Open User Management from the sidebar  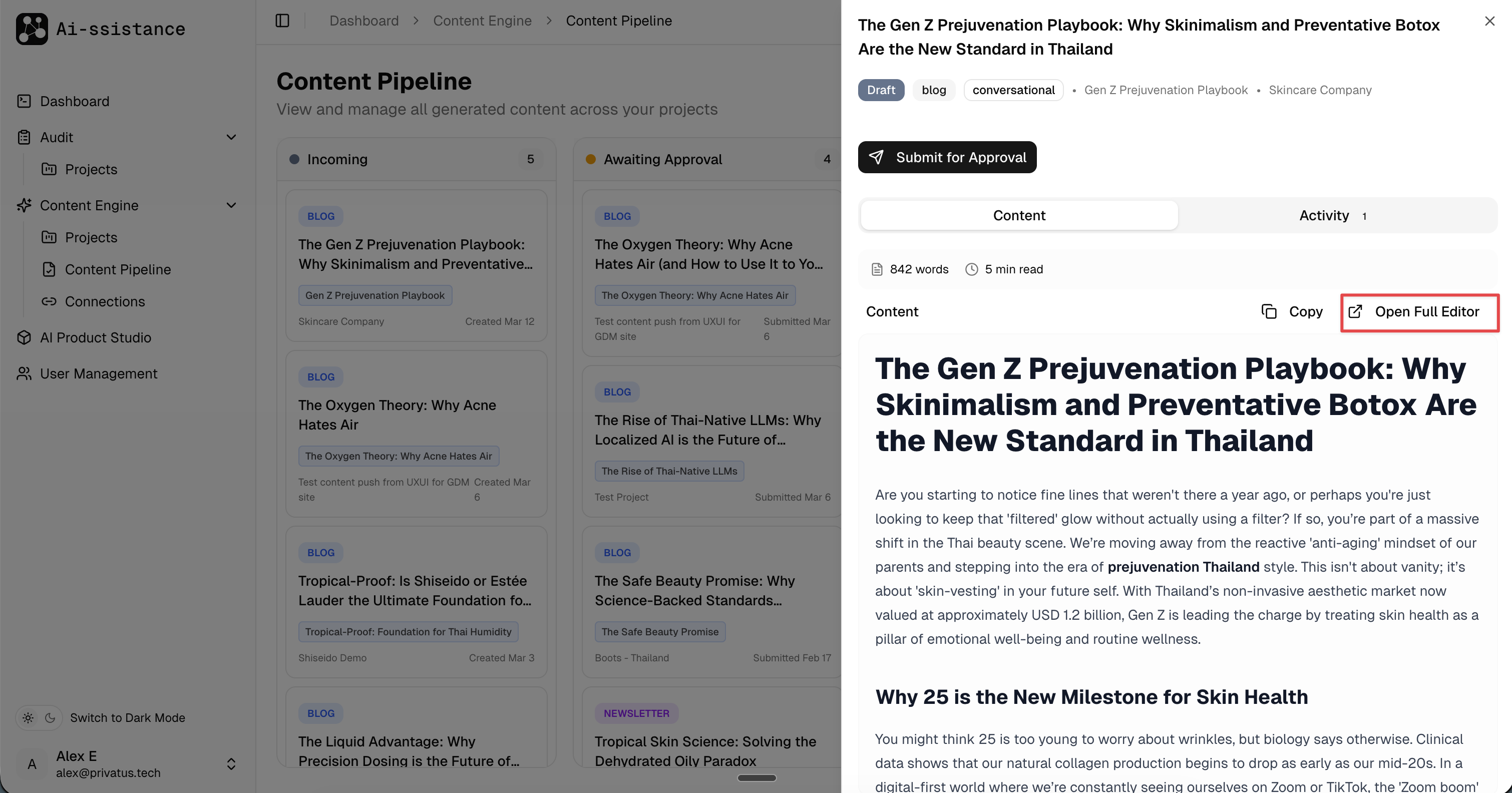pyautogui.click(x=98, y=374)
